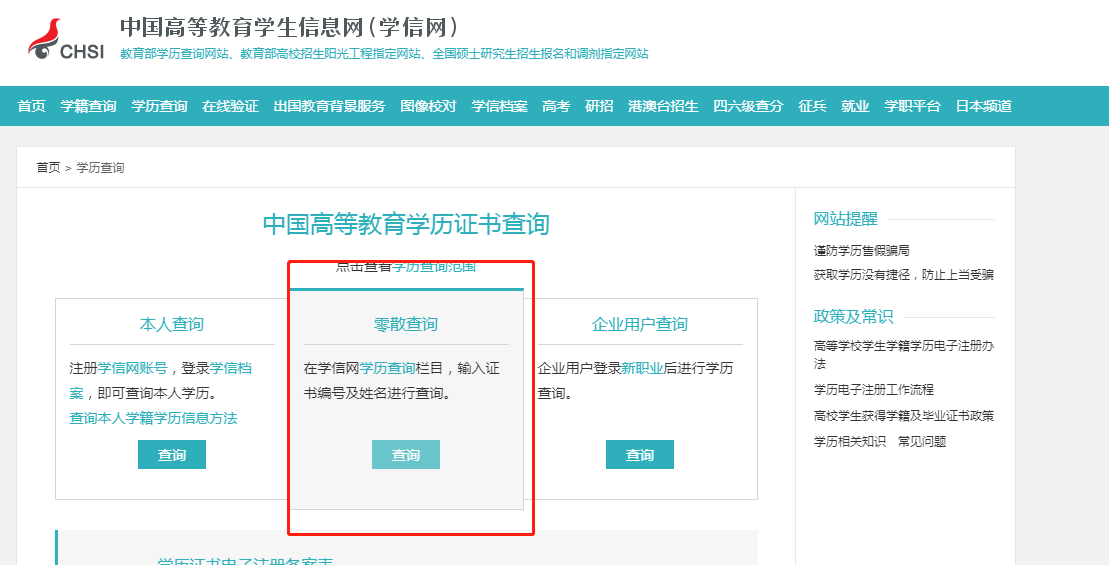This screenshot has width=1109, height=565.
Task: Open 日本频道 nav item
Action: 984,106
